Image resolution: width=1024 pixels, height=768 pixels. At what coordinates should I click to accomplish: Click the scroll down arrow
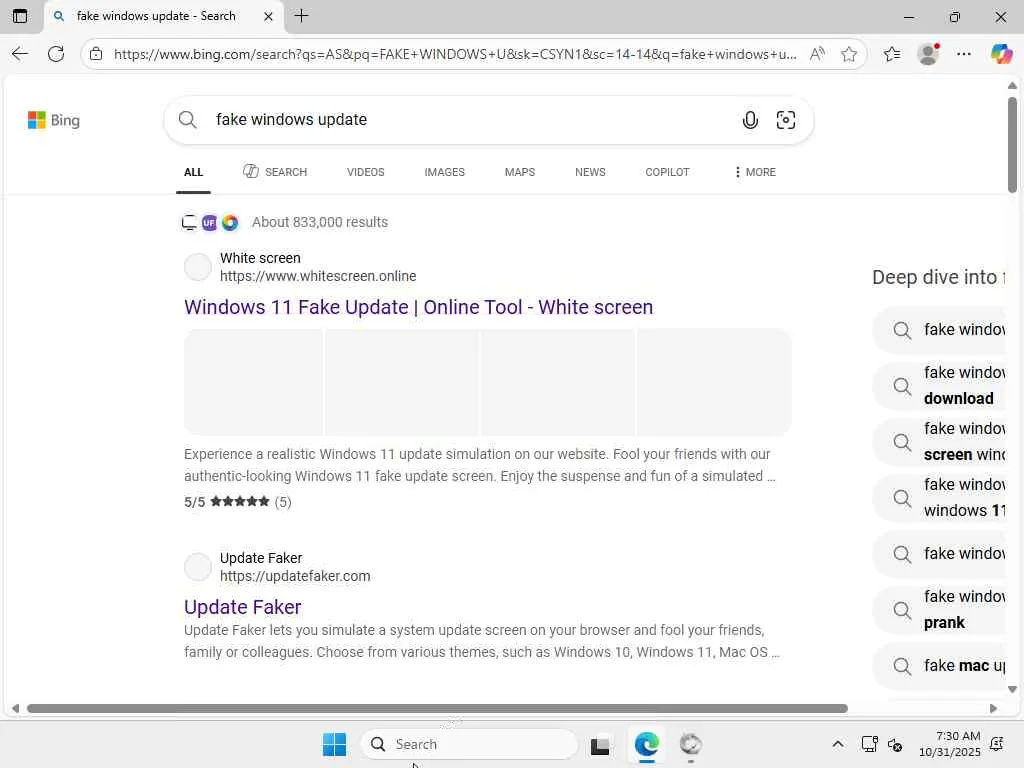point(1012,689)
